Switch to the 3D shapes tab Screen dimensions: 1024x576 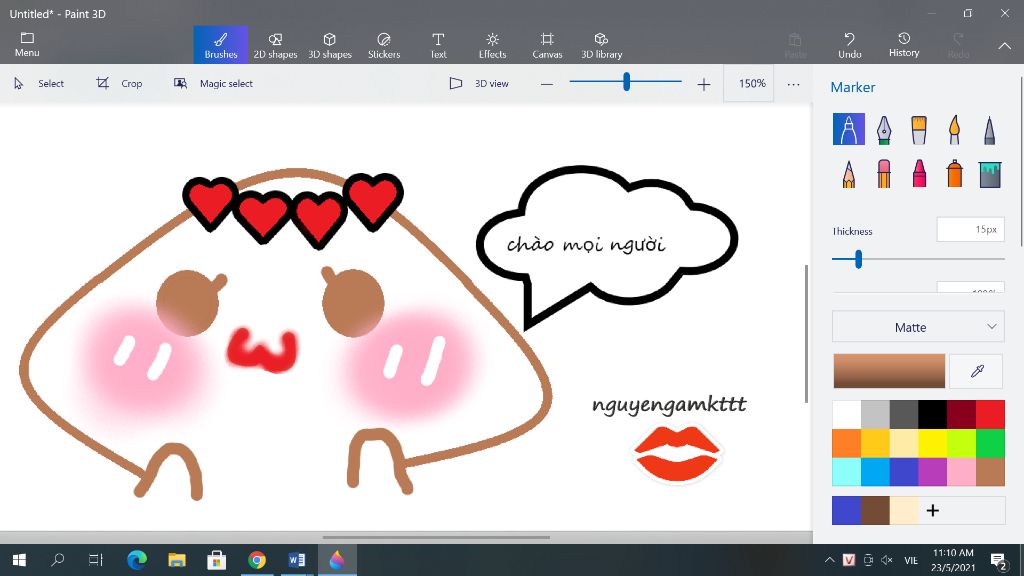click(329, 45)
